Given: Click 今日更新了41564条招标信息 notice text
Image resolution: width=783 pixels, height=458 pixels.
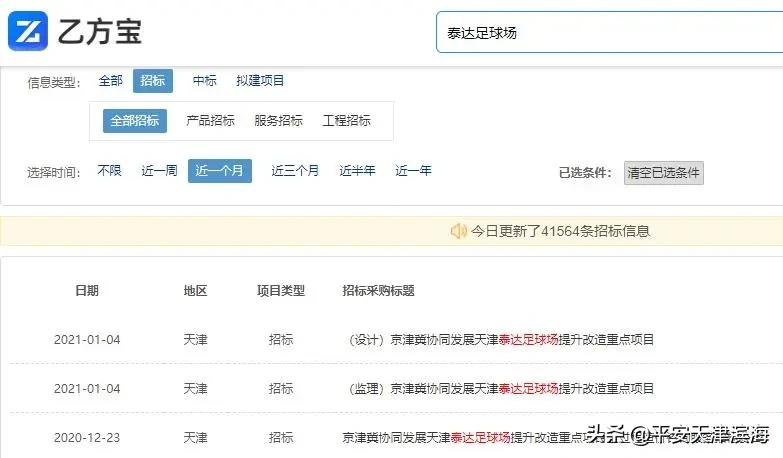Looking at the screenshot, I should (560, 231).
